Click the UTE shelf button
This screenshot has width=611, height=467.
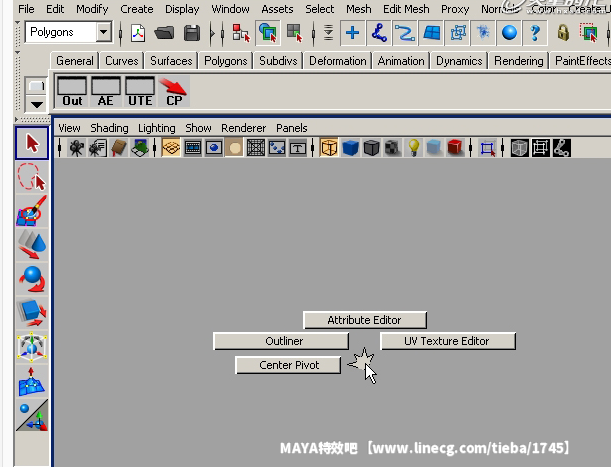(x=140, y=91)
